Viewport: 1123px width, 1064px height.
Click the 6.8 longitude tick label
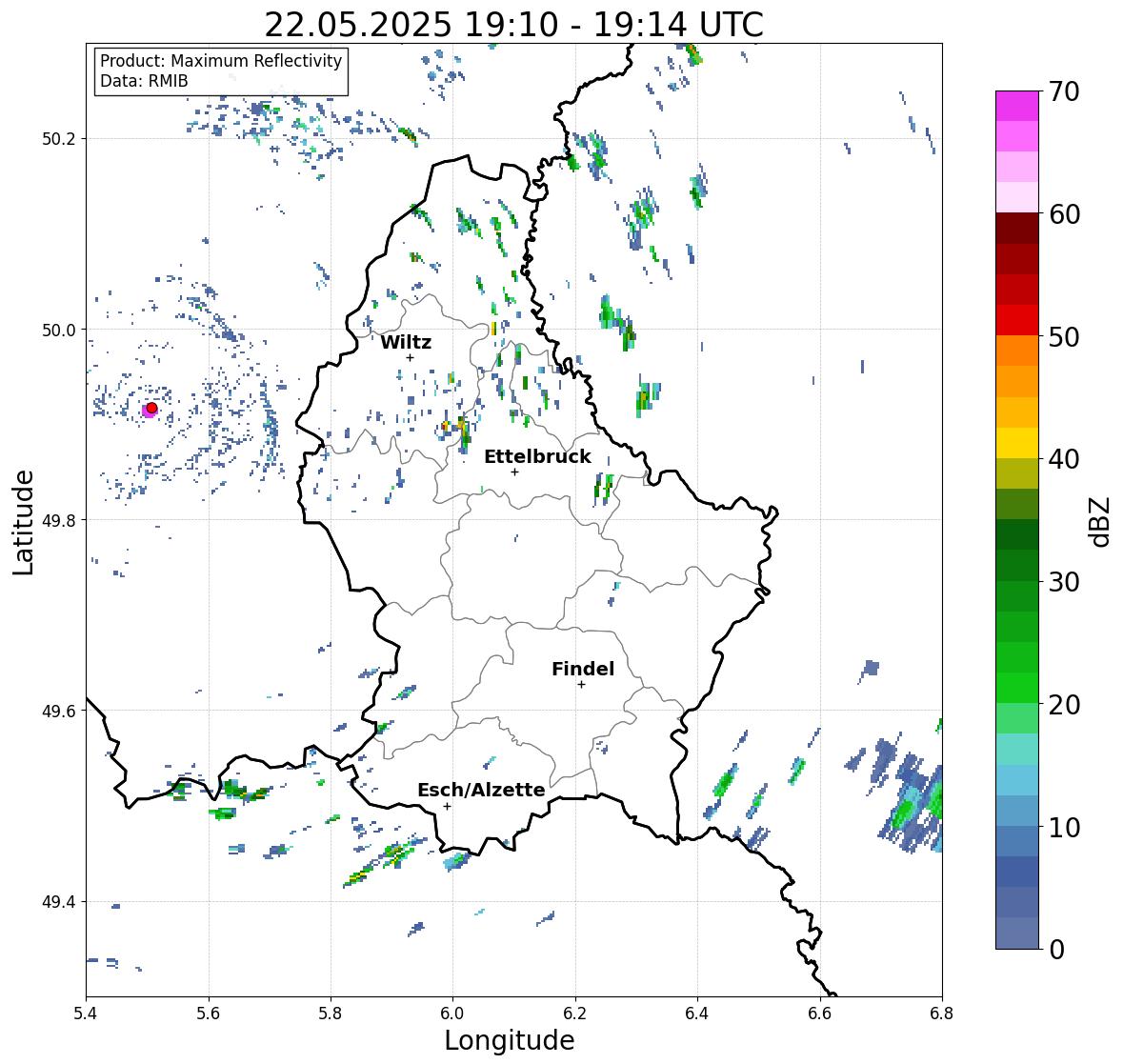(x=942, y=1014)
